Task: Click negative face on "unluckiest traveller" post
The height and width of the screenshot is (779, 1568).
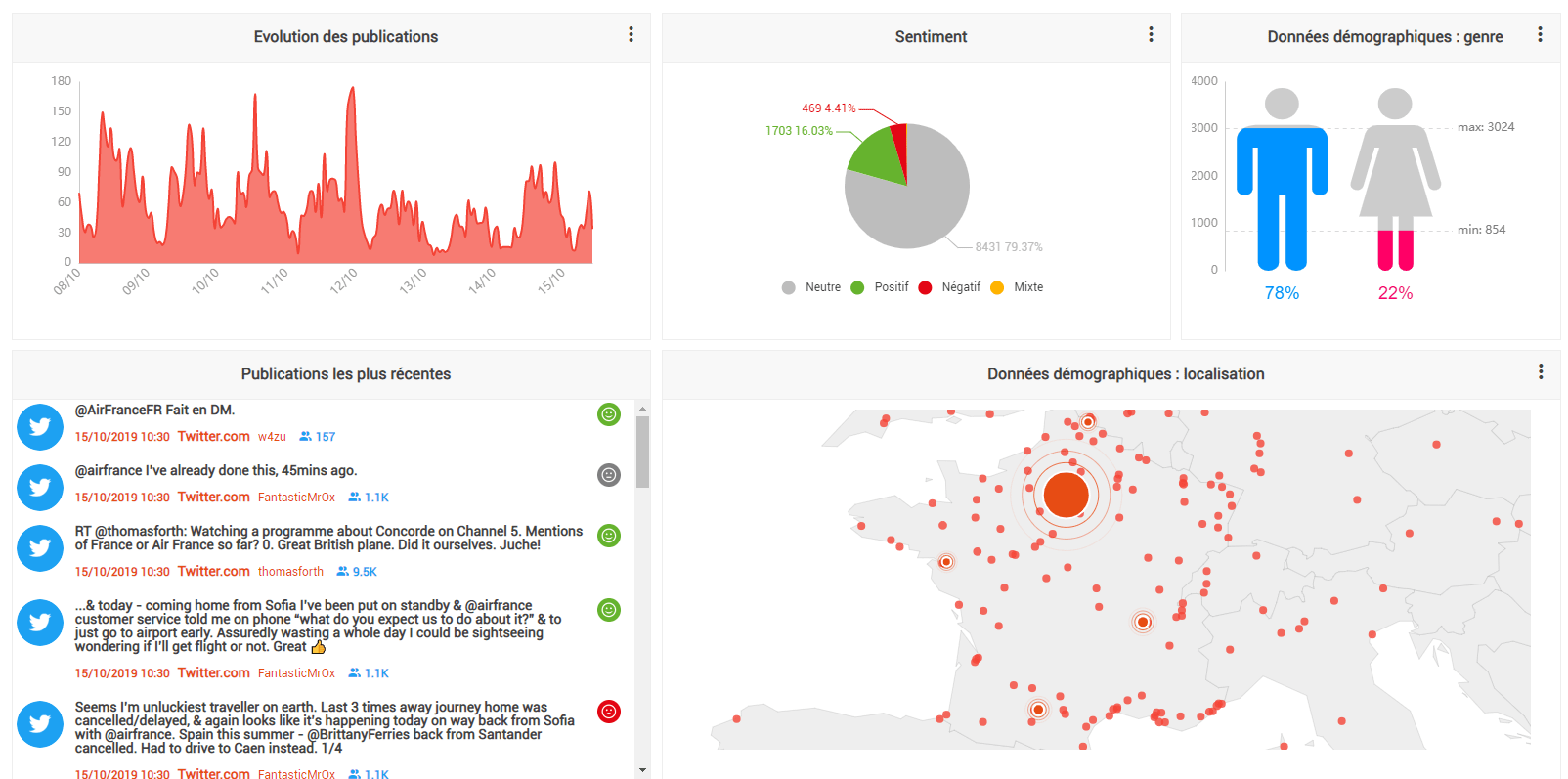Action: (x=609, y=712)
